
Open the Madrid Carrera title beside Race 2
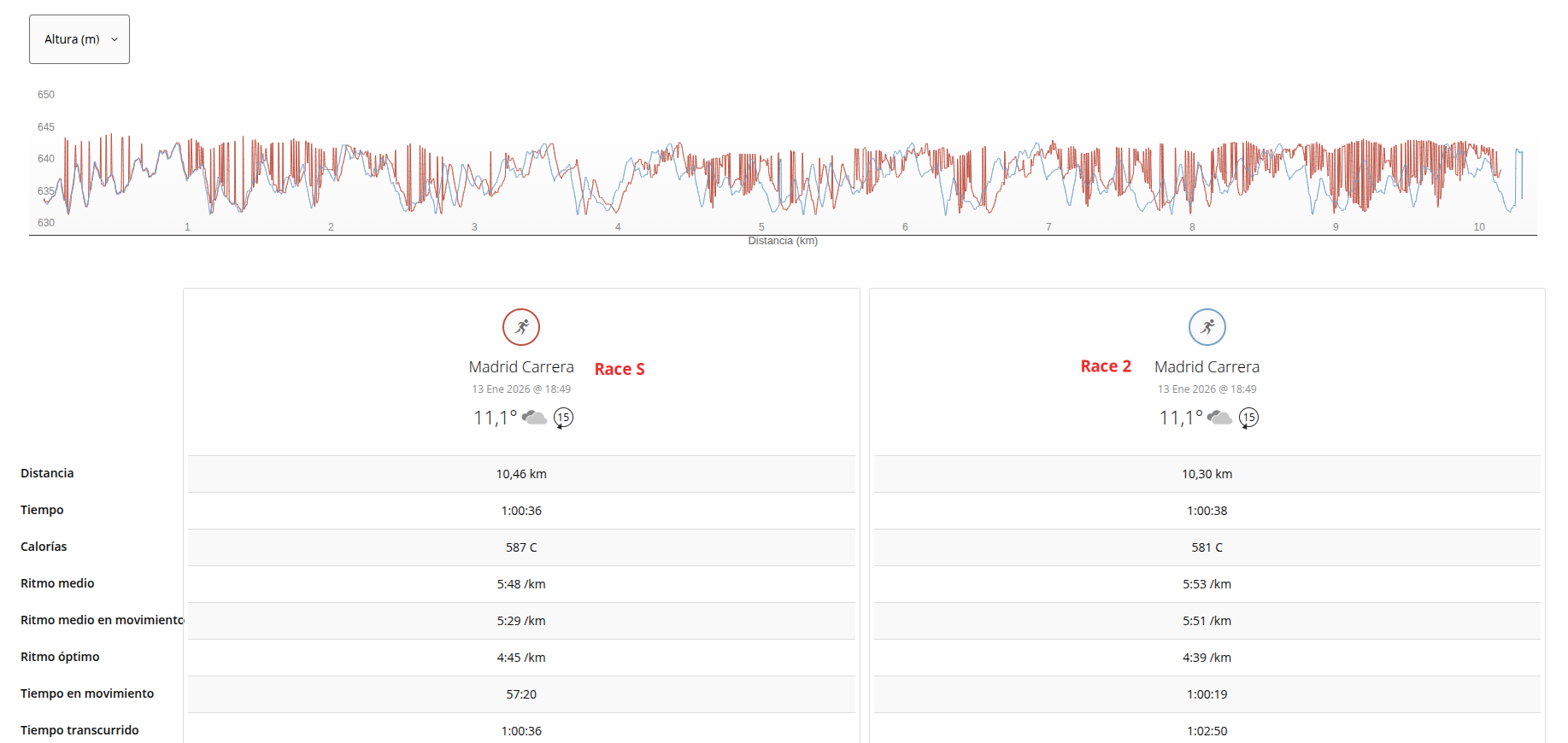click(x=1207, y=367)
